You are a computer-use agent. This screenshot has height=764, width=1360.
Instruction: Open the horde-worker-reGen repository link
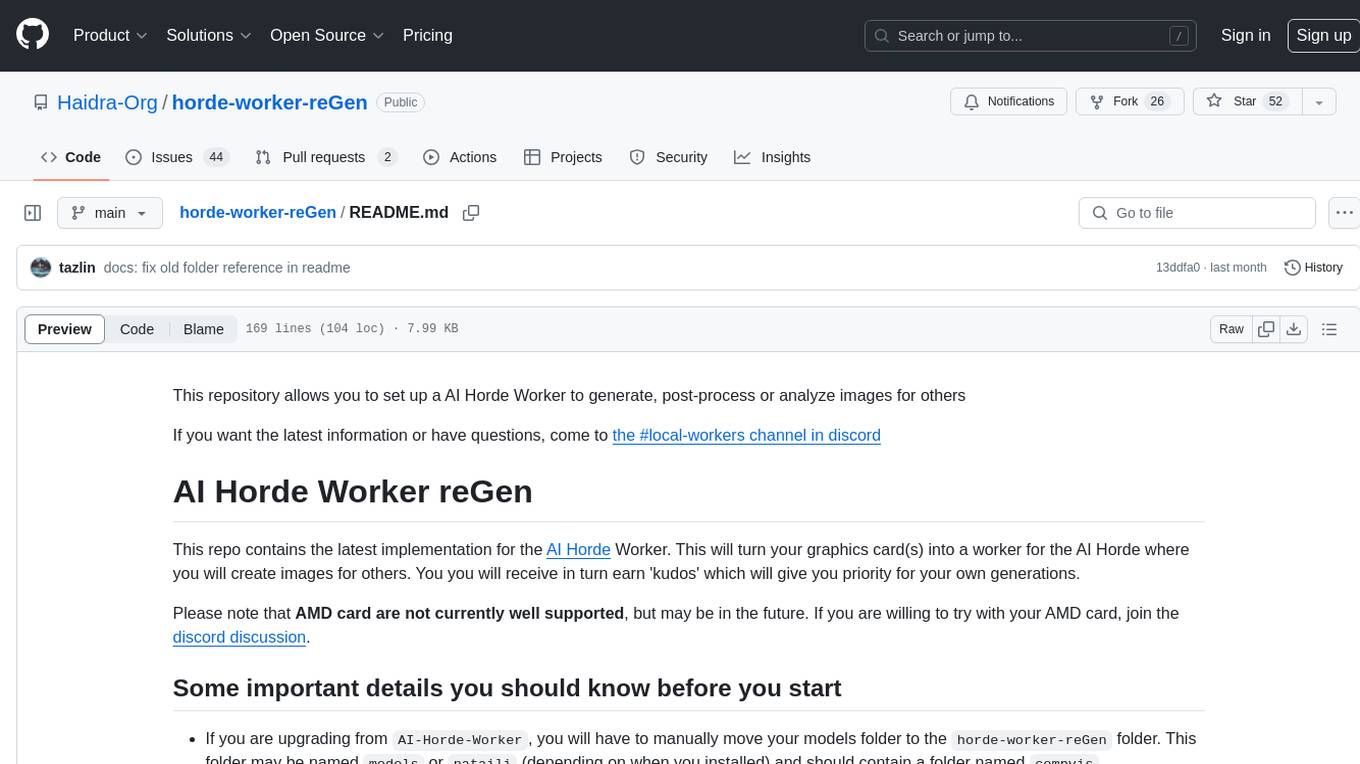tap(270, 102)
